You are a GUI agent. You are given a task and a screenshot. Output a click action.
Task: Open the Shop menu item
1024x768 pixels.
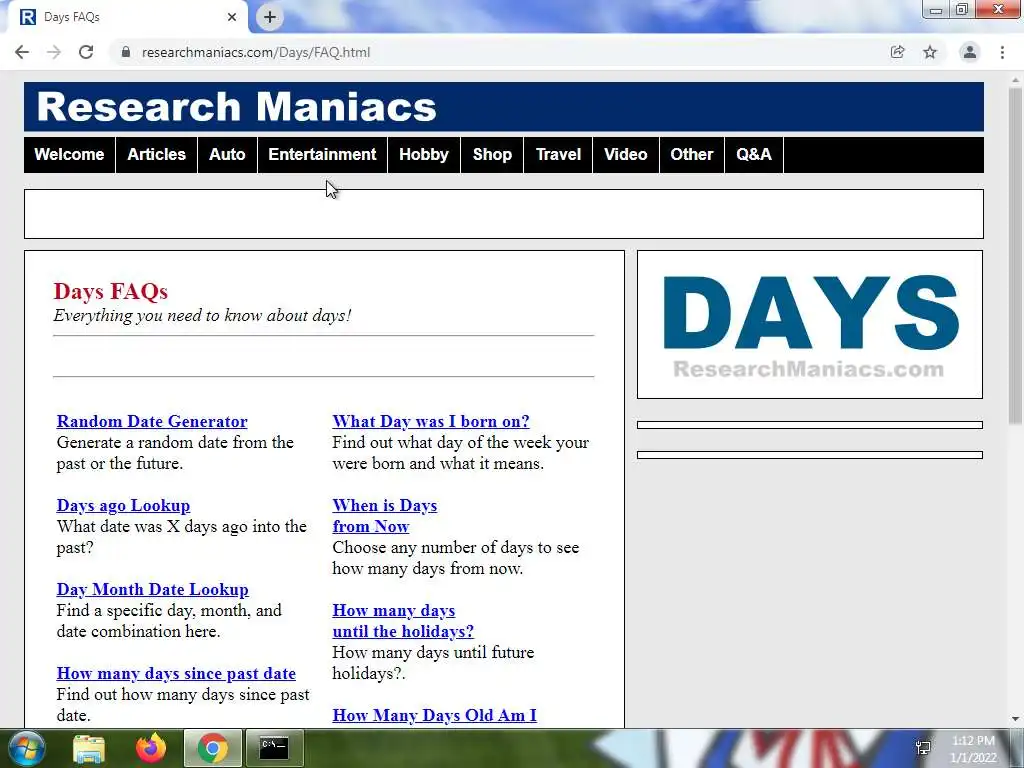pyautogui.click(x=492, y=155)
